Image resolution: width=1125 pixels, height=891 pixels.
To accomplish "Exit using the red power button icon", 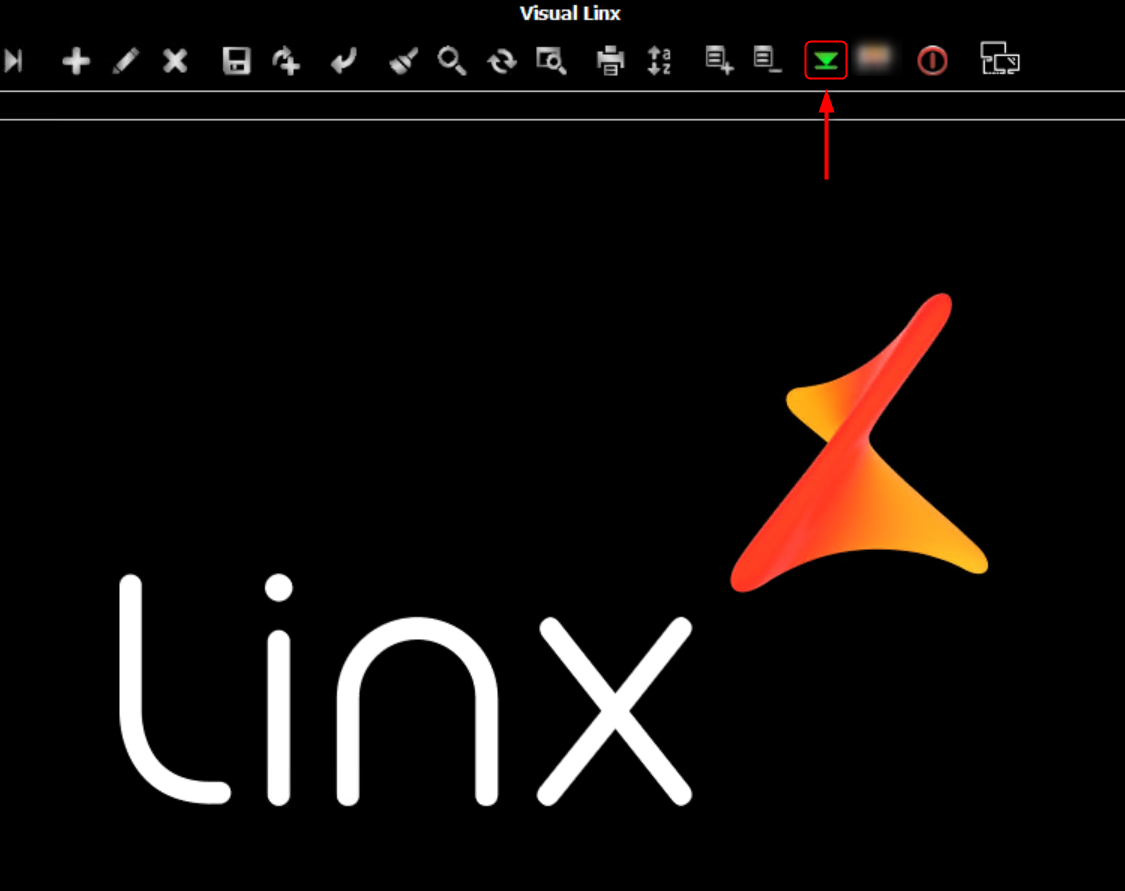I will pos(930,60).
